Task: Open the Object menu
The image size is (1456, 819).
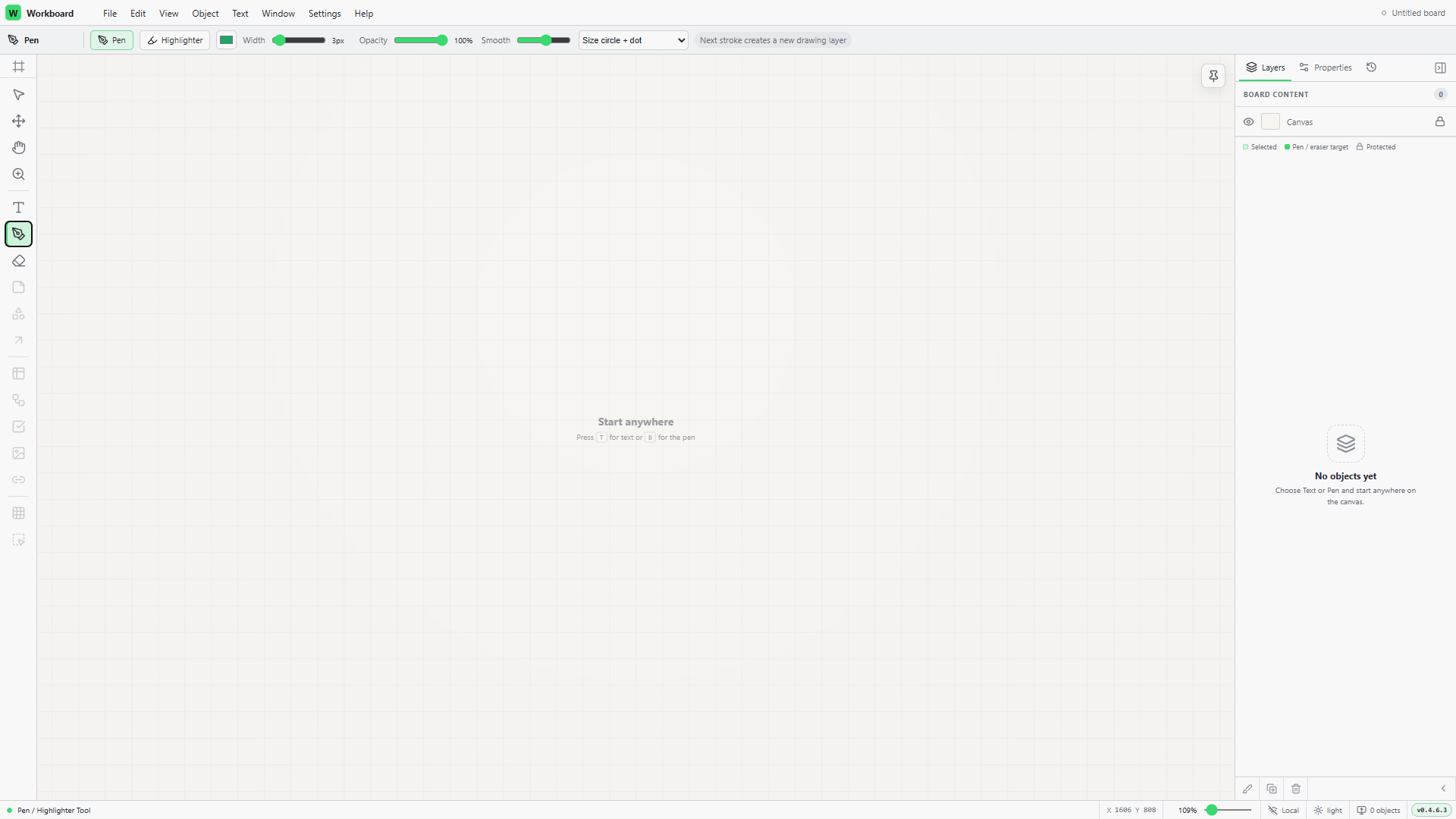Action: click(206, 14)
